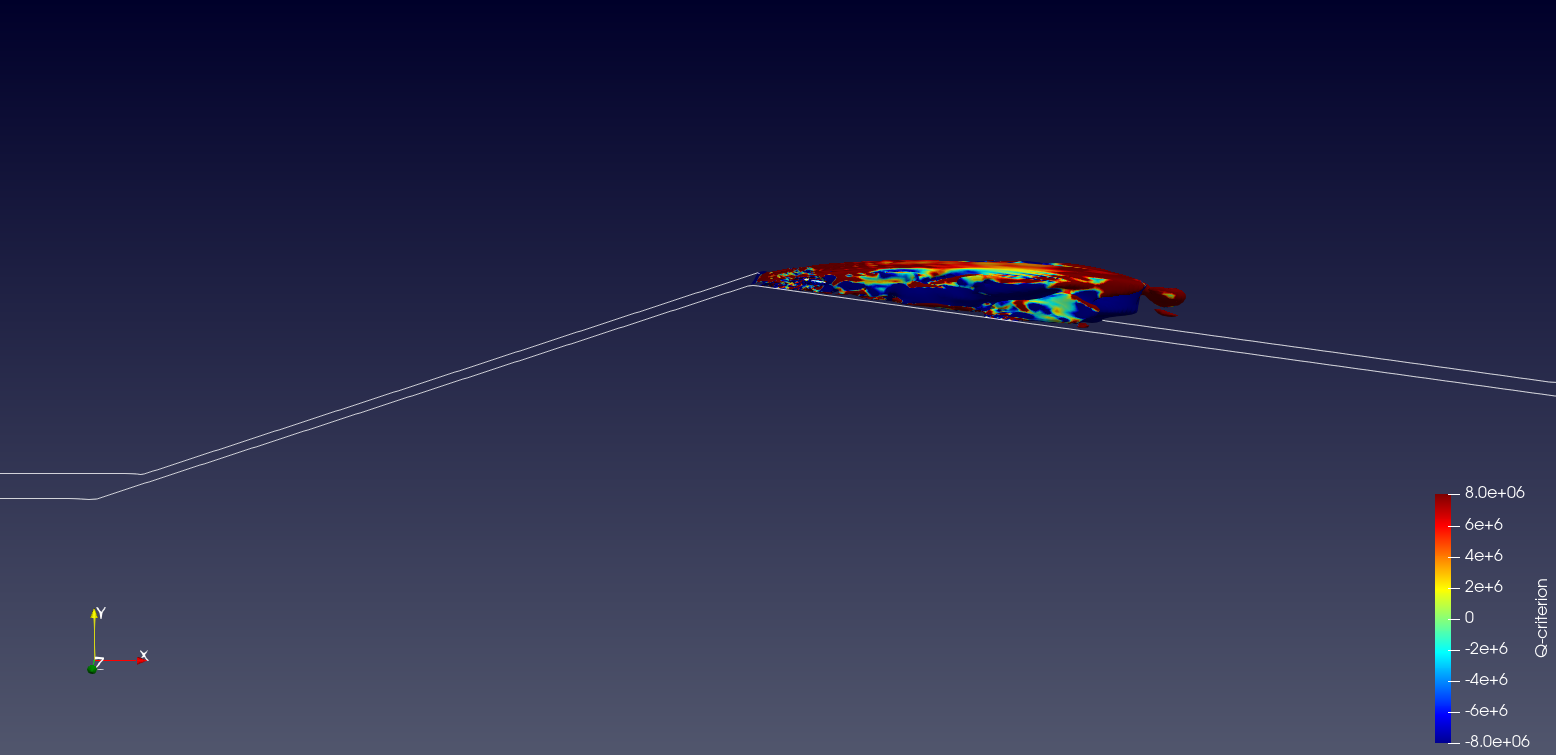The height and width of the screenshot is (755, 1556).
Task: Click the red blob at the isosurface's right tip
Action: tap(1165, 295)
